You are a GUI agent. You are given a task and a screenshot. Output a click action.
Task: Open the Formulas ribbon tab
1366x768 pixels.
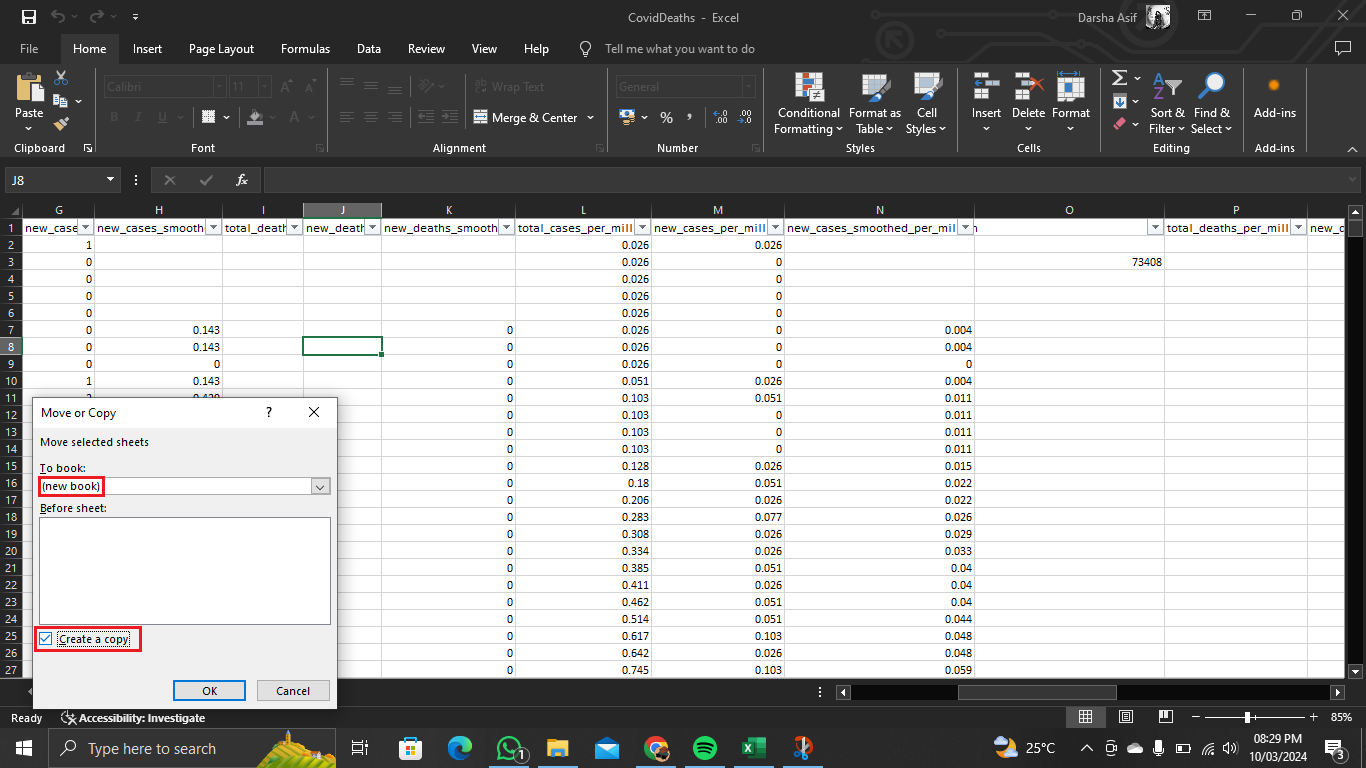coord(305,49)
